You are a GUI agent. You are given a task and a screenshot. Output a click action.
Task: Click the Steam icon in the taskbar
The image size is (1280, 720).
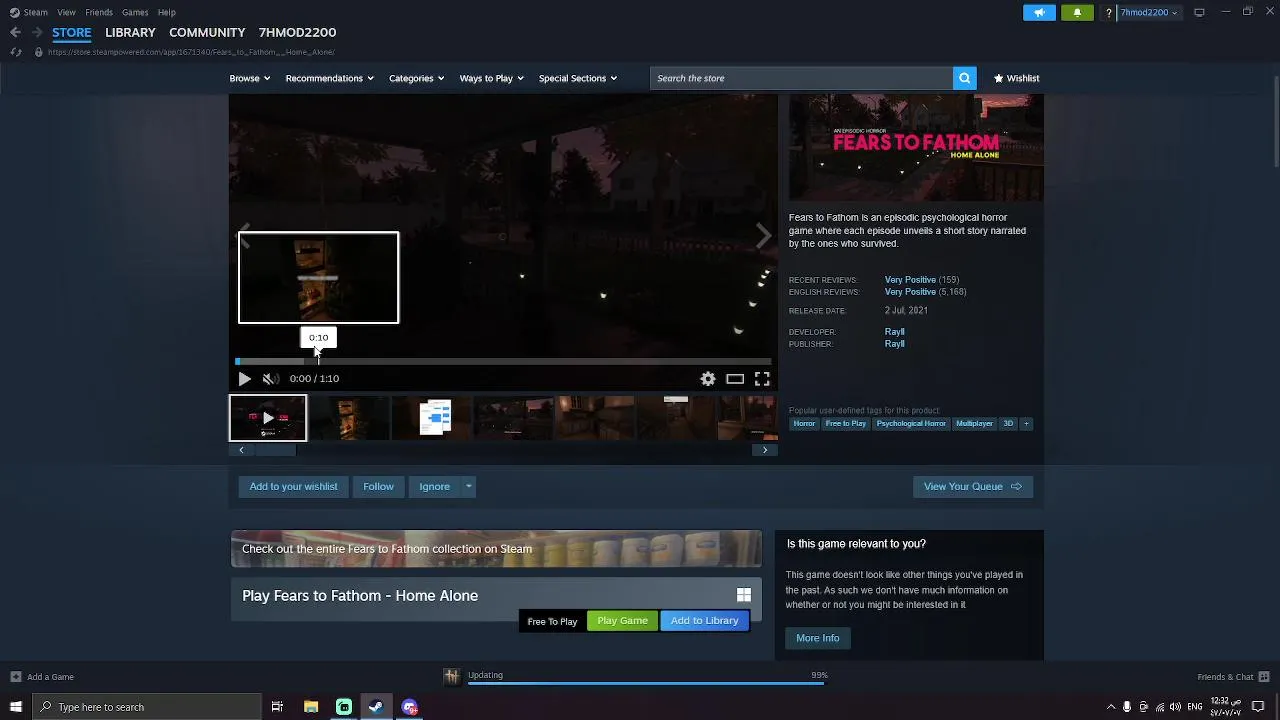(376, 707)
